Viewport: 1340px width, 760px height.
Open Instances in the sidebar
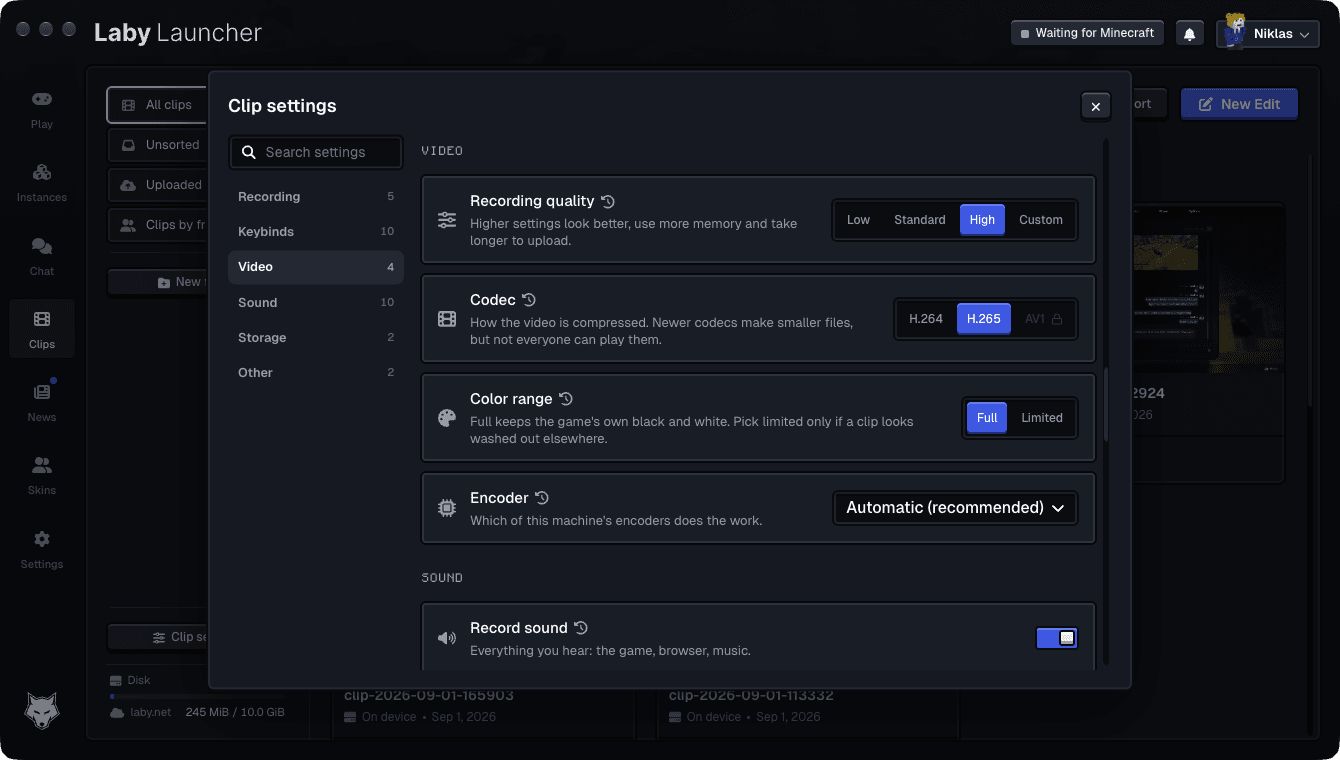point(42,183)
